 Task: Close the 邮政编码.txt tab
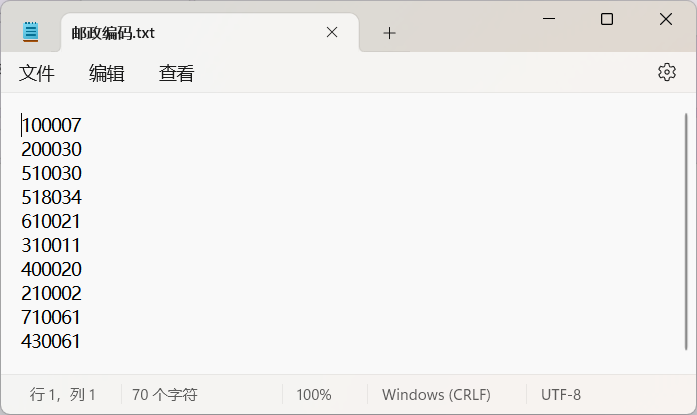[332, 32]
